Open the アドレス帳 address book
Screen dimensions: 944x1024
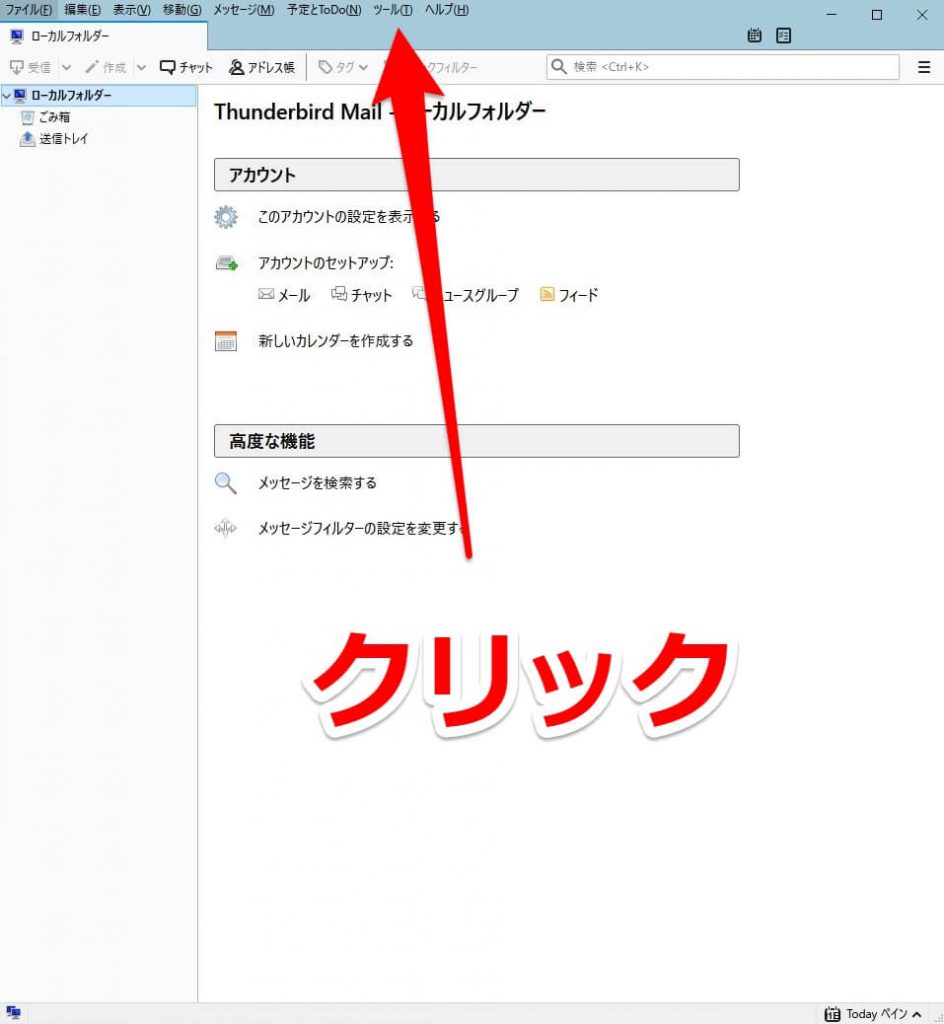262,67
